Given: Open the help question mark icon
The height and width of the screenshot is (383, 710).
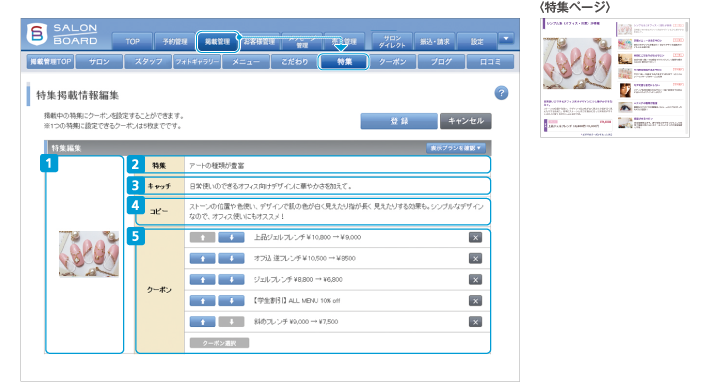Looking at the screenshot, I should [x=501, y=93].
